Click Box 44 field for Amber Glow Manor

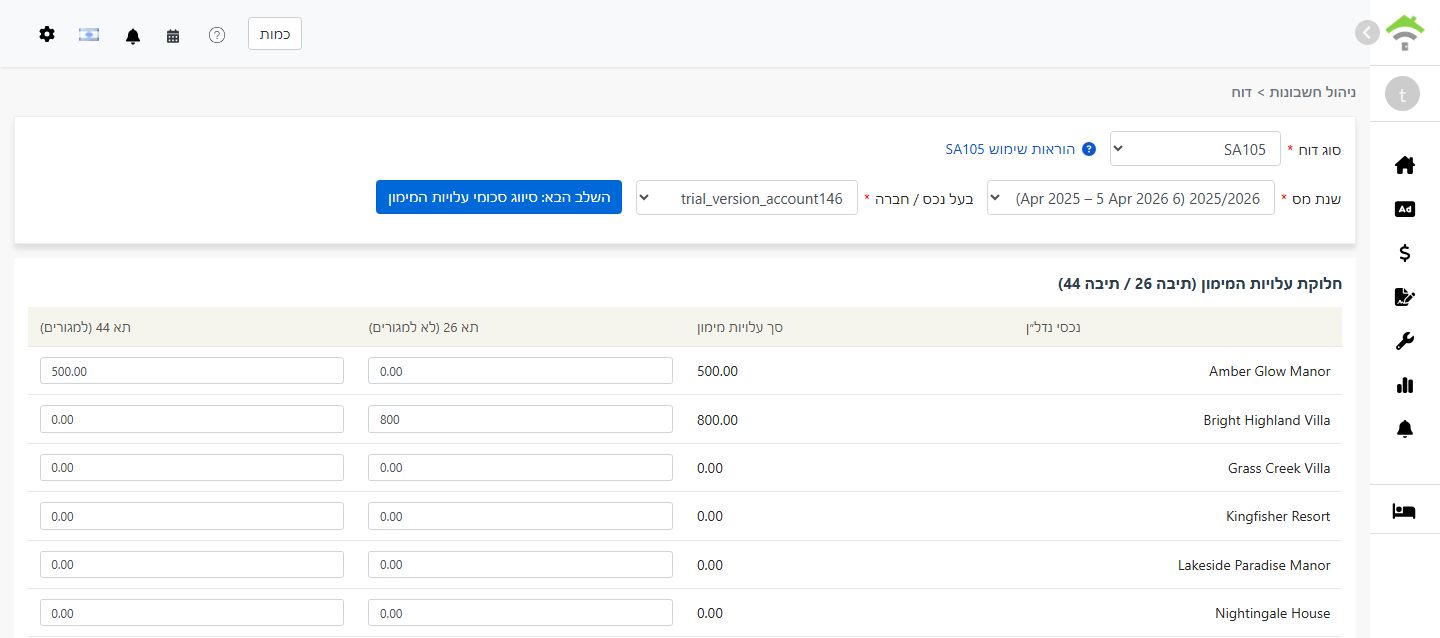pyautogui.click(x=192, y=371)
